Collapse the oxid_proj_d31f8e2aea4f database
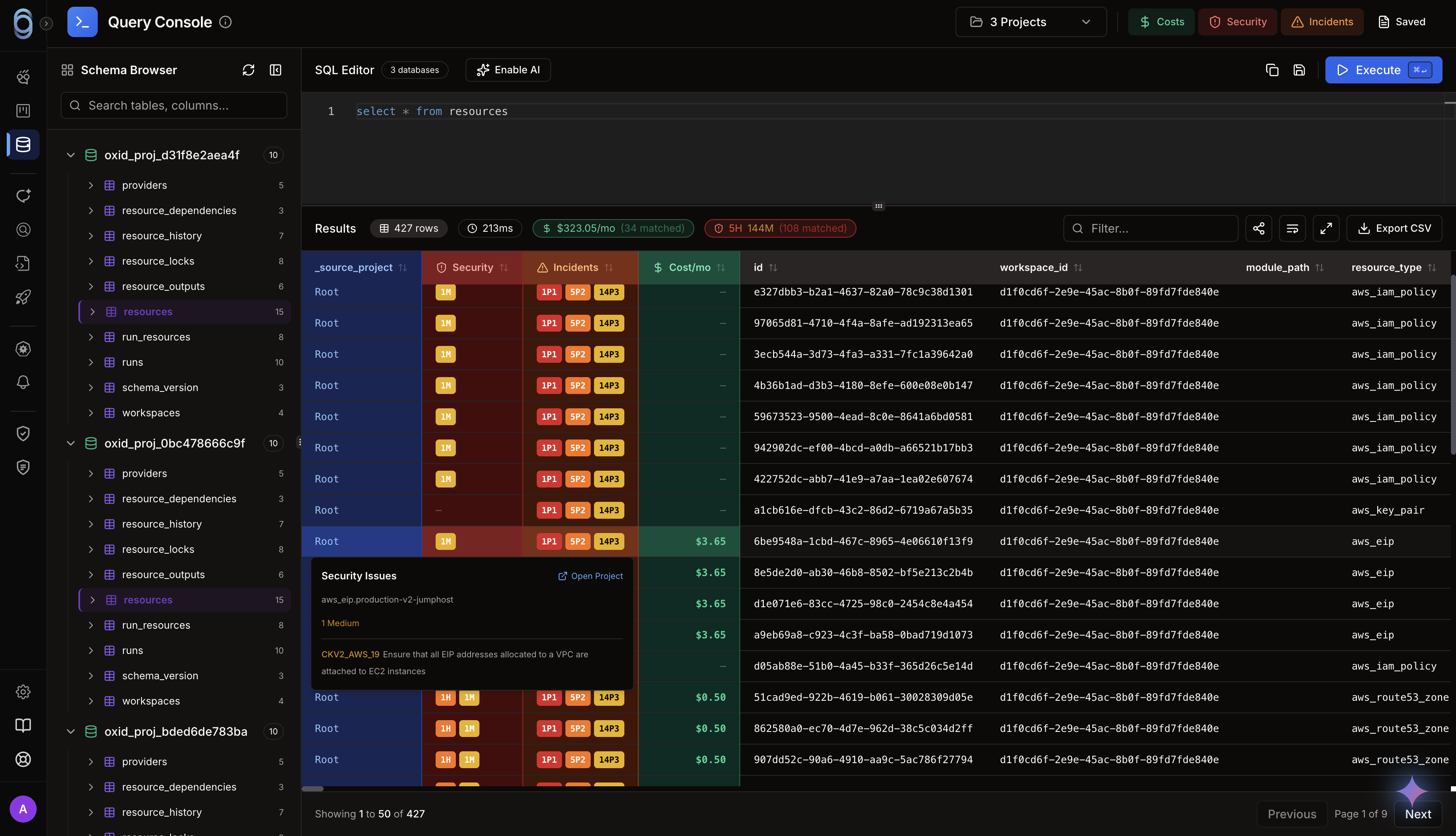1456x836 pixels. coord(71,155)
